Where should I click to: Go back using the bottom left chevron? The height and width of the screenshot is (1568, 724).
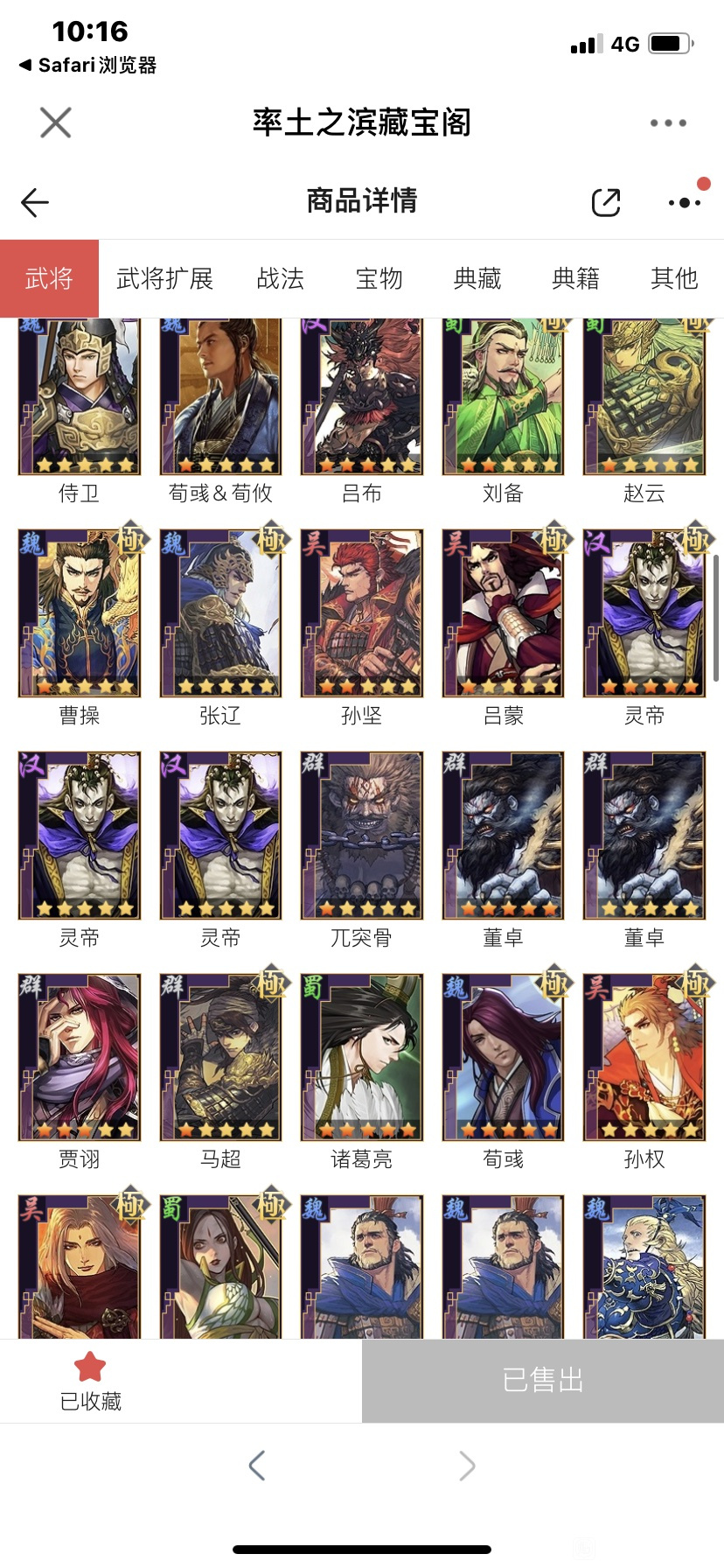click(x=256, y=1465)
